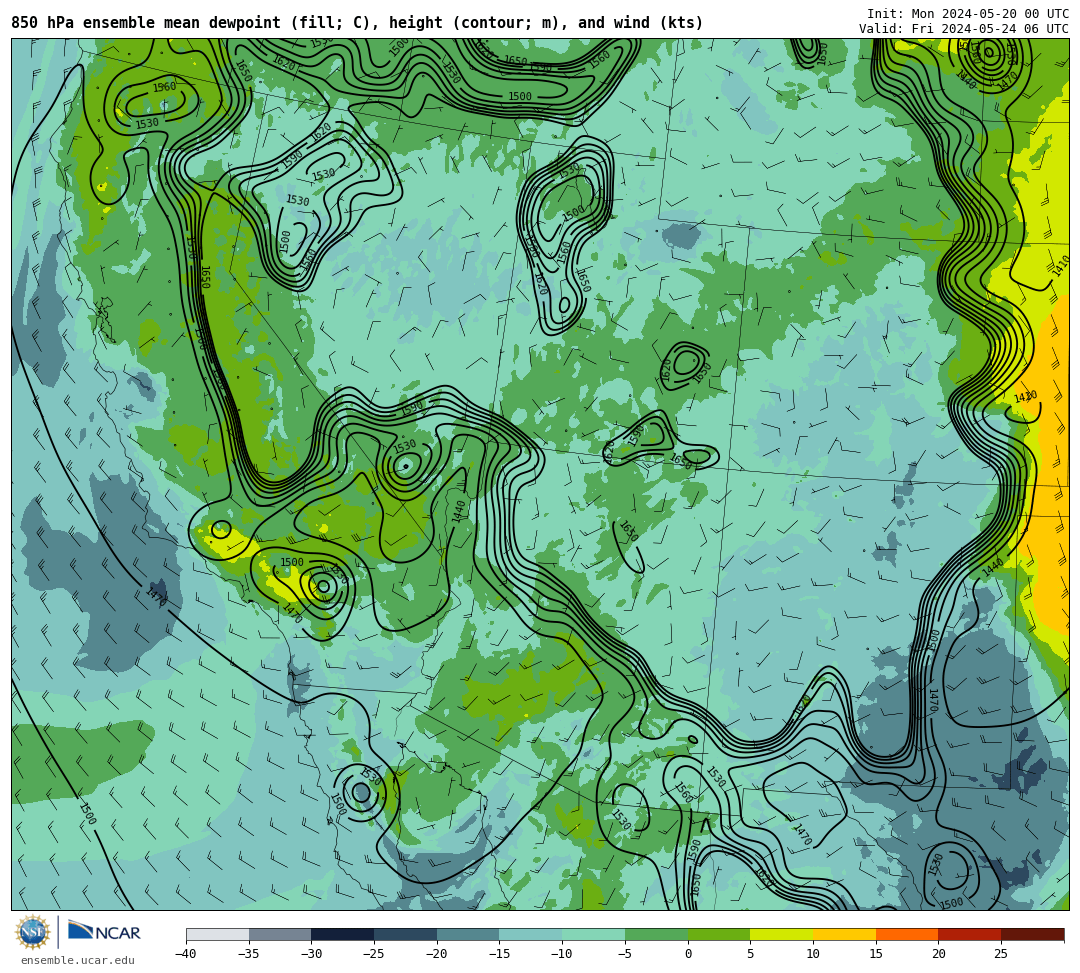Viewport: 1080px width, 973px height.
Task: Click the light teal color bar segment between -15 and -10
Action: (x=531, y=934)
